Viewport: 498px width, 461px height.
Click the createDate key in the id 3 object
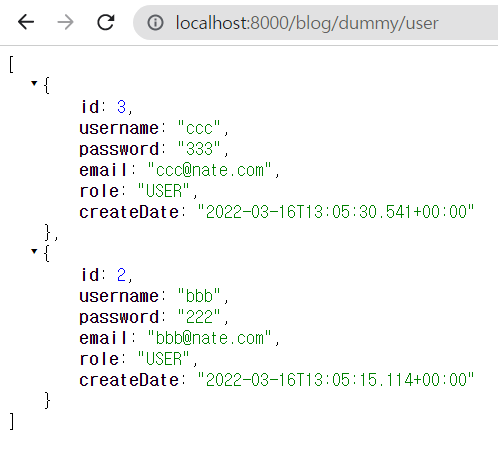click(x=129, y=212)
